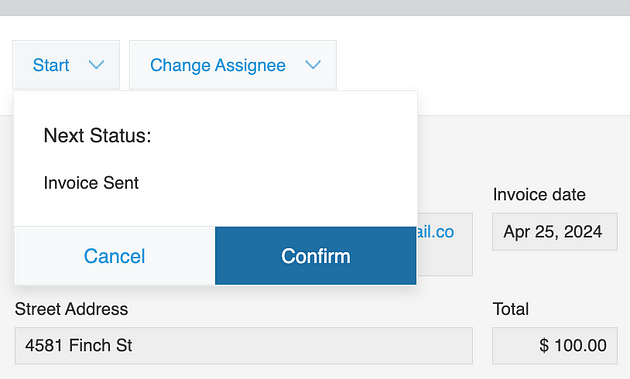Image resolution: width=630 pixels, height=379 pixels.
Task: Select the Invoice Sent status text
Action: point(91,183)
